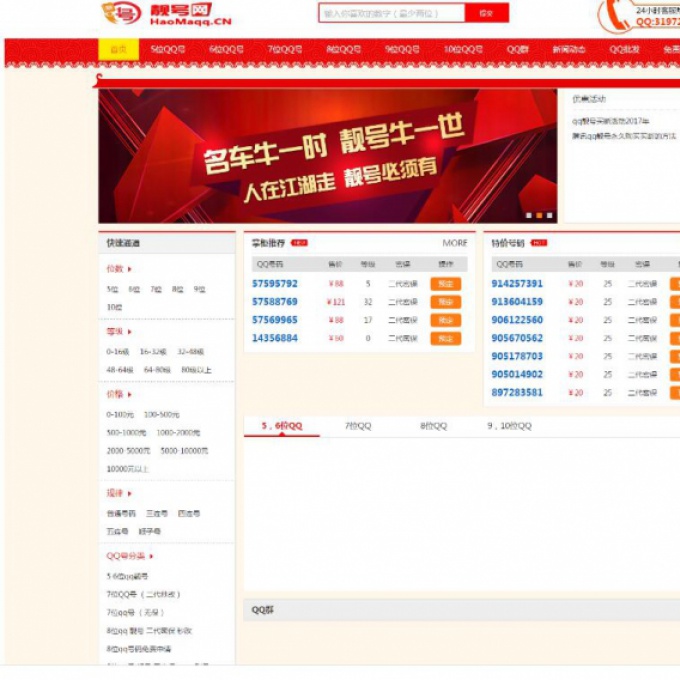680x680 pixels.
Task: Click the red promotional banner image
Action: (327, 156)
